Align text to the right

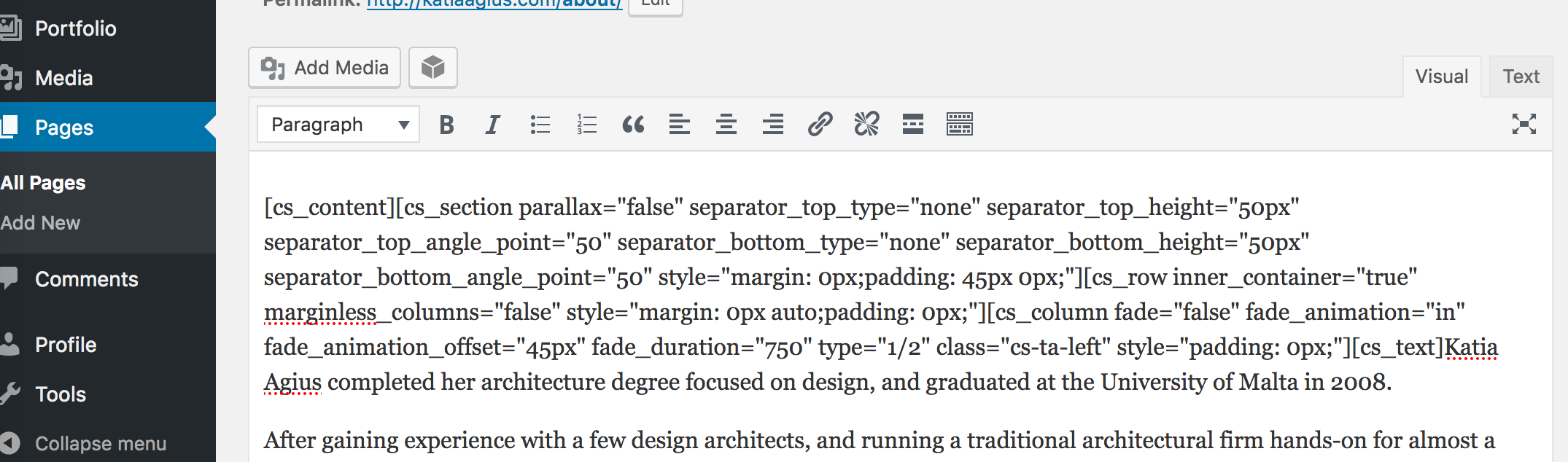point(773,125)
